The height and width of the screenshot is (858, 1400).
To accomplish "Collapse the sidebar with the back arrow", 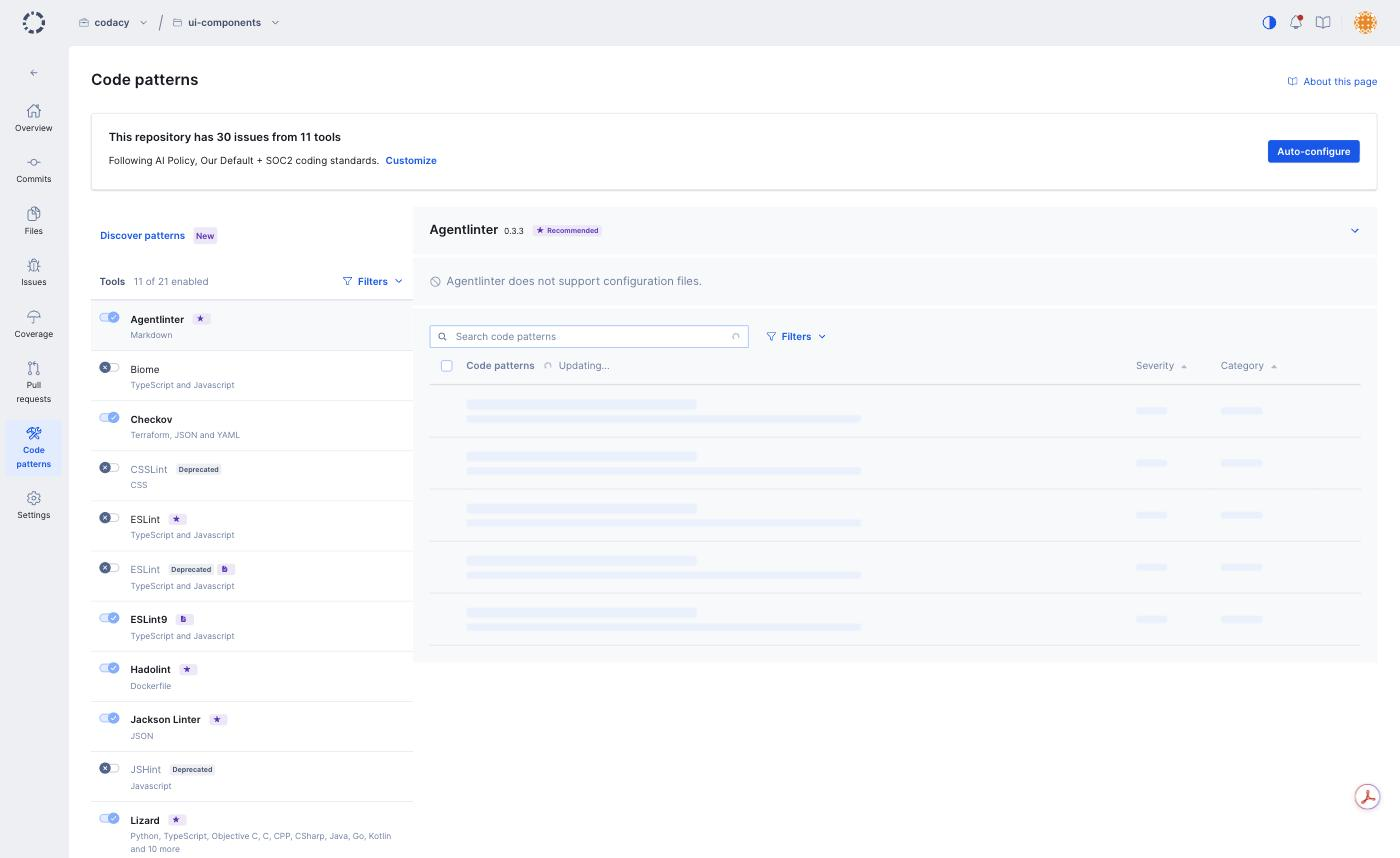I will pos(34,73).
